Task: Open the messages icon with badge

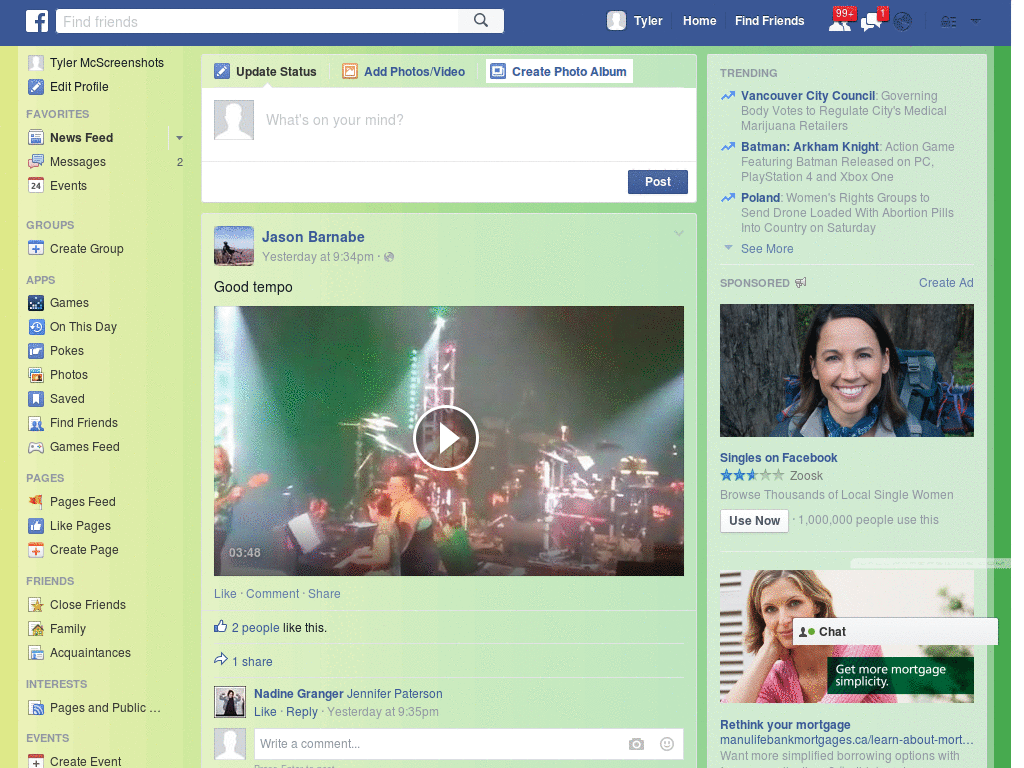Action: (x=872, y=22)
